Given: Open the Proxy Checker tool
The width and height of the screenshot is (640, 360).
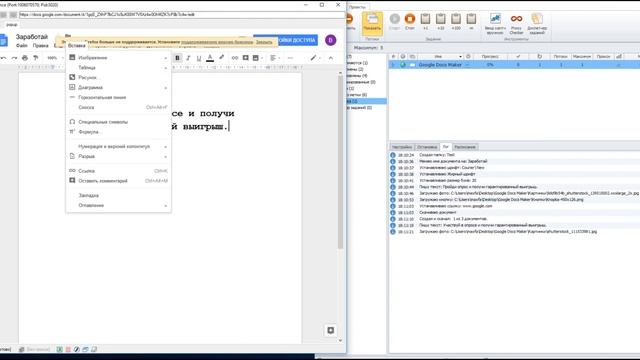Looking at the screenshot, I should pyautogui.click(x=516, y=24).
